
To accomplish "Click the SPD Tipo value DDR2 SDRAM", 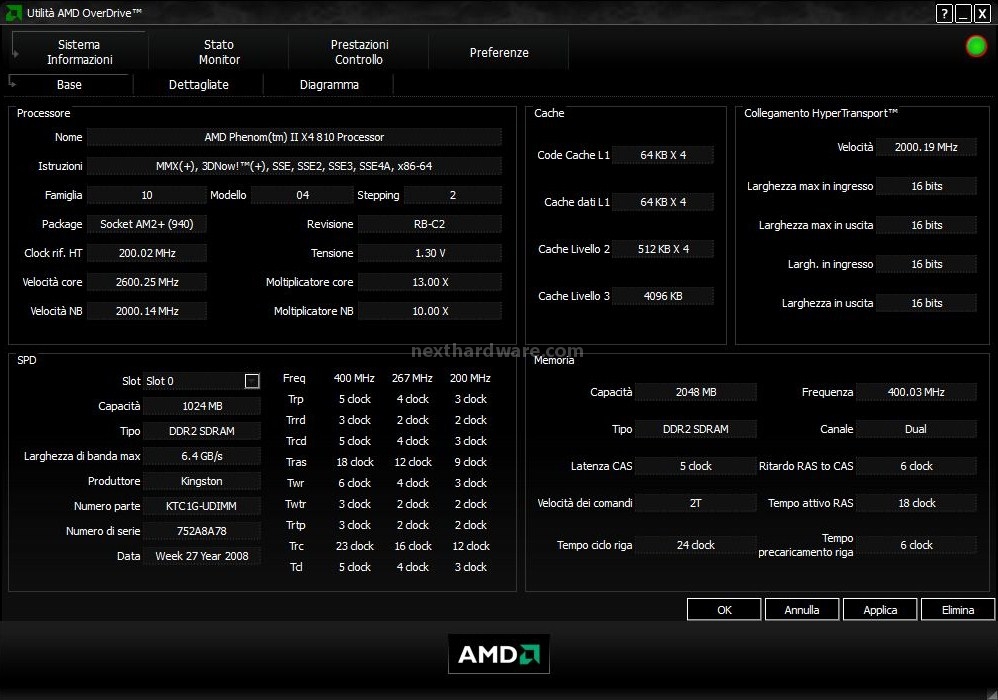I will [202, 431].
